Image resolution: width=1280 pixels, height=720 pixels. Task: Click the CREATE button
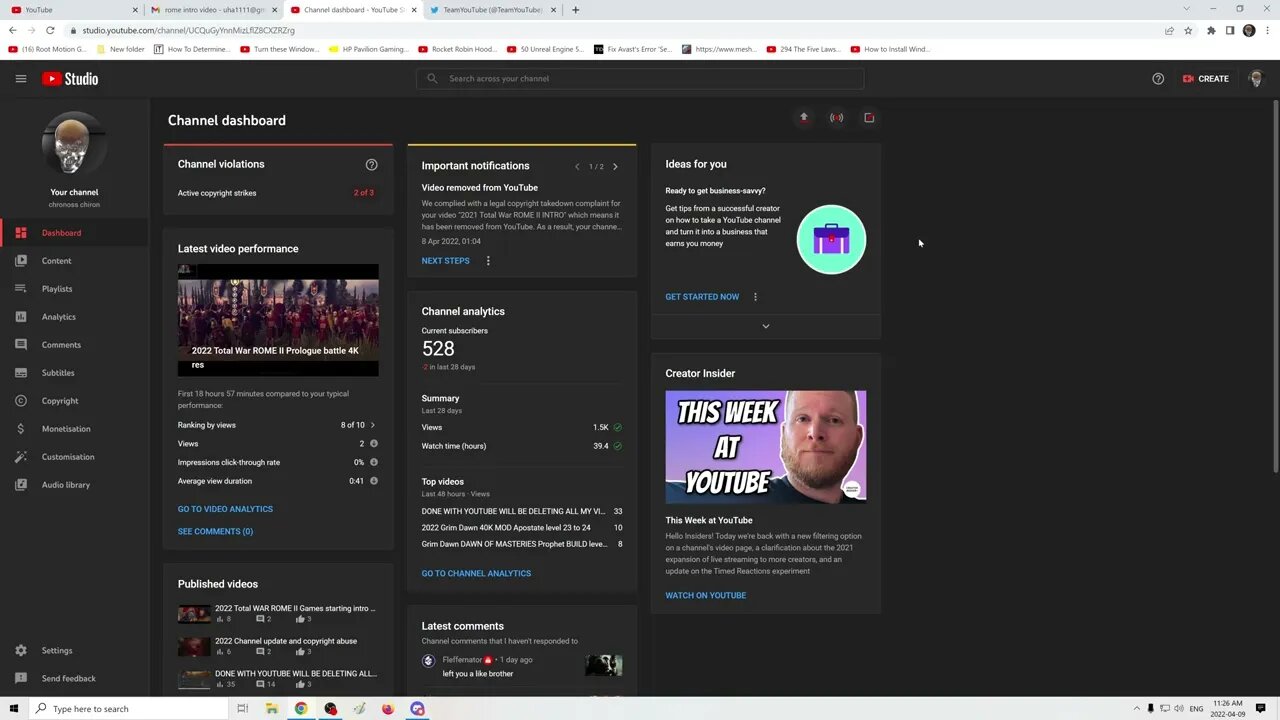(x=1205, y=79)
